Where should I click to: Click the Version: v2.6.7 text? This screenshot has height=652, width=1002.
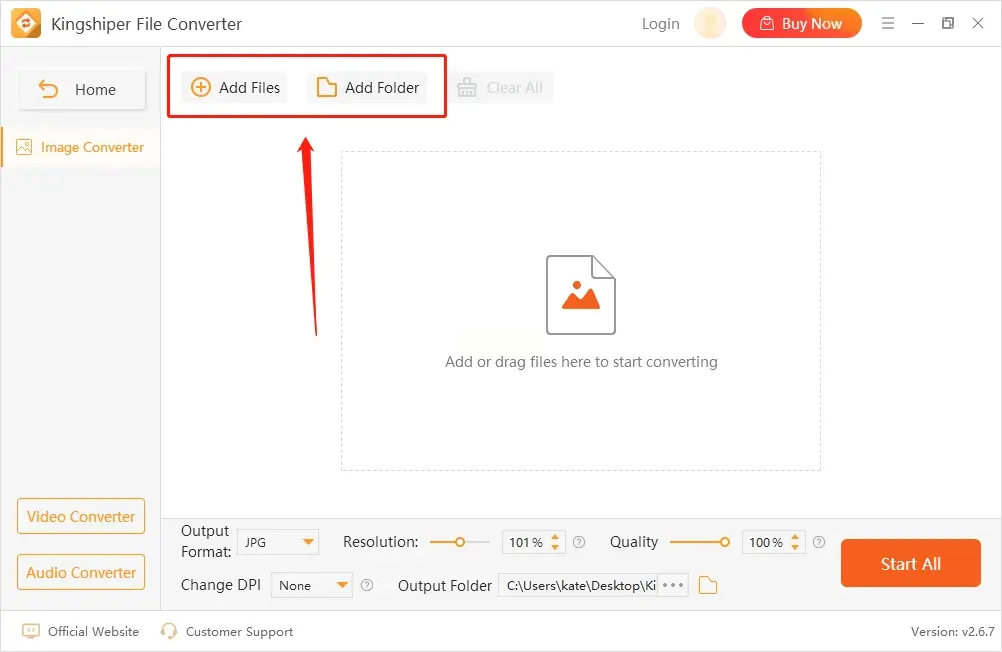click(952, 632)
